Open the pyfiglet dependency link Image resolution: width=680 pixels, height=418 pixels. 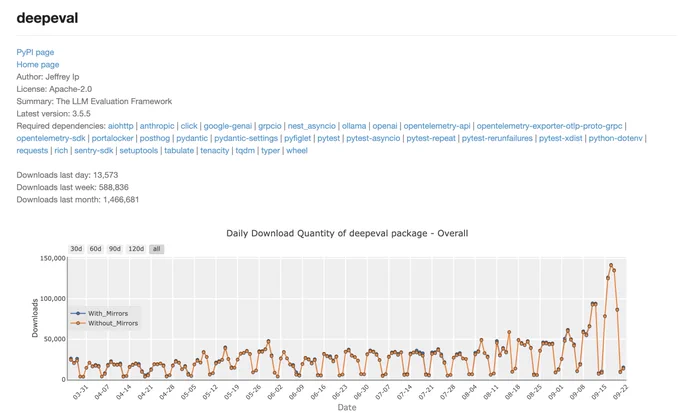(298, 138)
